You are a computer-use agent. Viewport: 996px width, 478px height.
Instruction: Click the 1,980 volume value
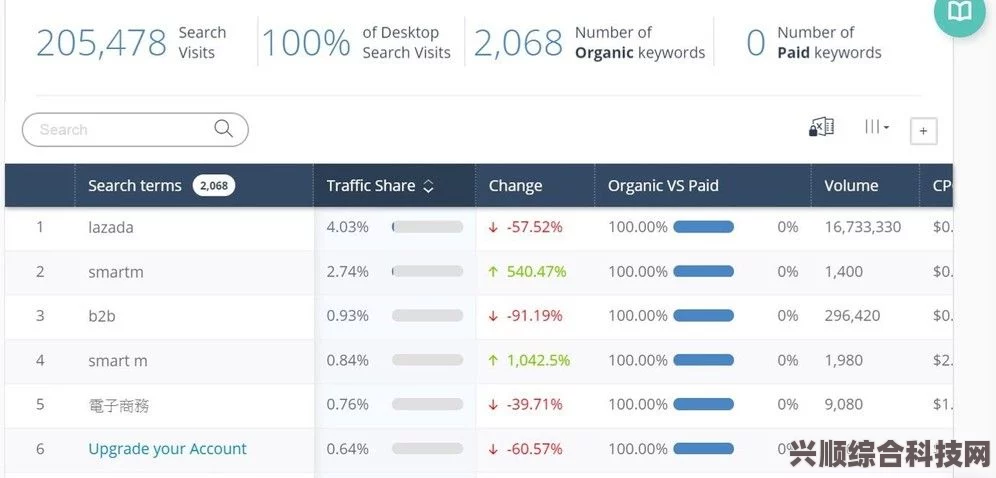point(844,360)
